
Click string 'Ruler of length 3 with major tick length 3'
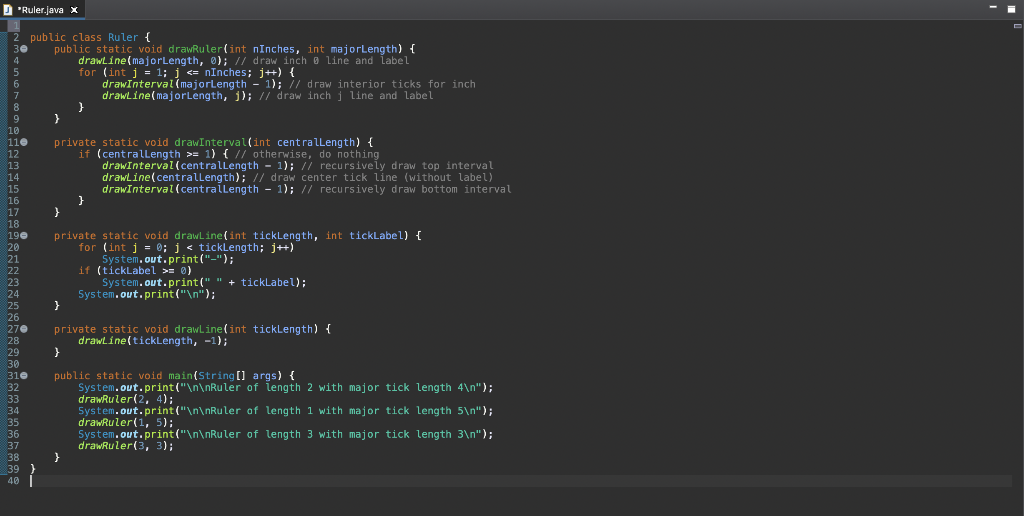pyautogui.click(x=331, y=434)
